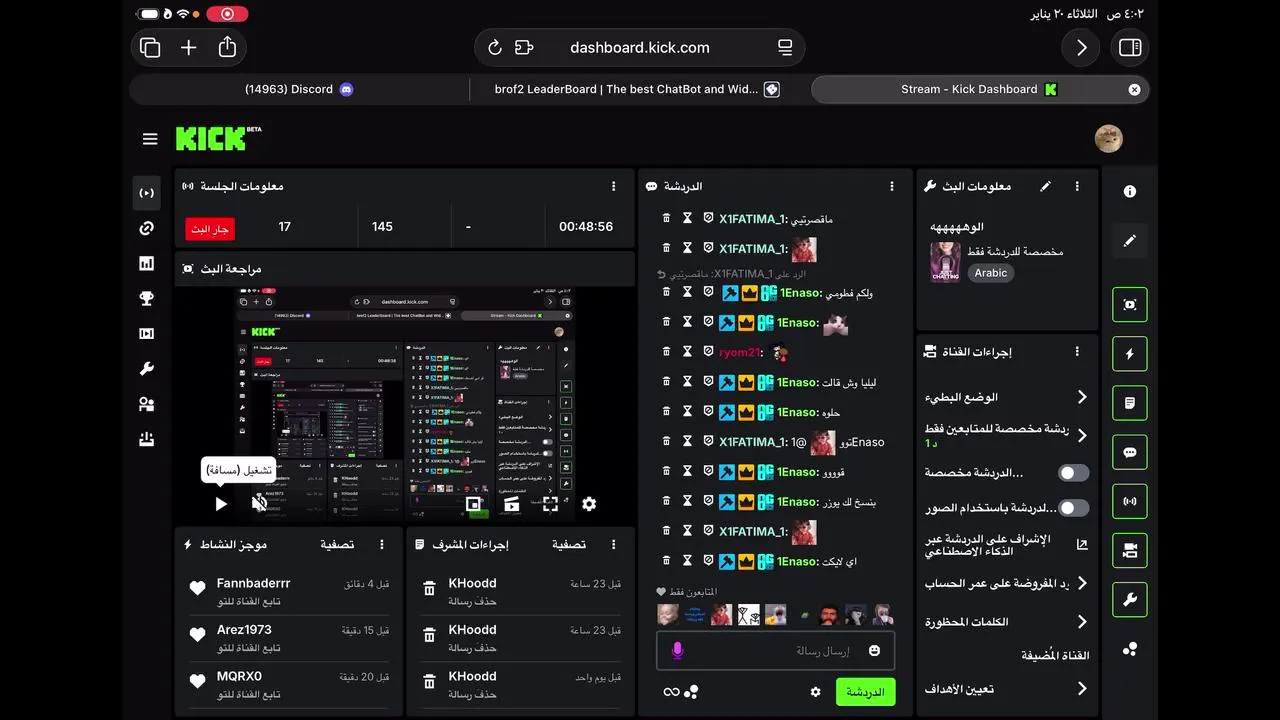Click shield icon on 1Enaso's حلوه message
1280x720 pixels.
[707, 412]
